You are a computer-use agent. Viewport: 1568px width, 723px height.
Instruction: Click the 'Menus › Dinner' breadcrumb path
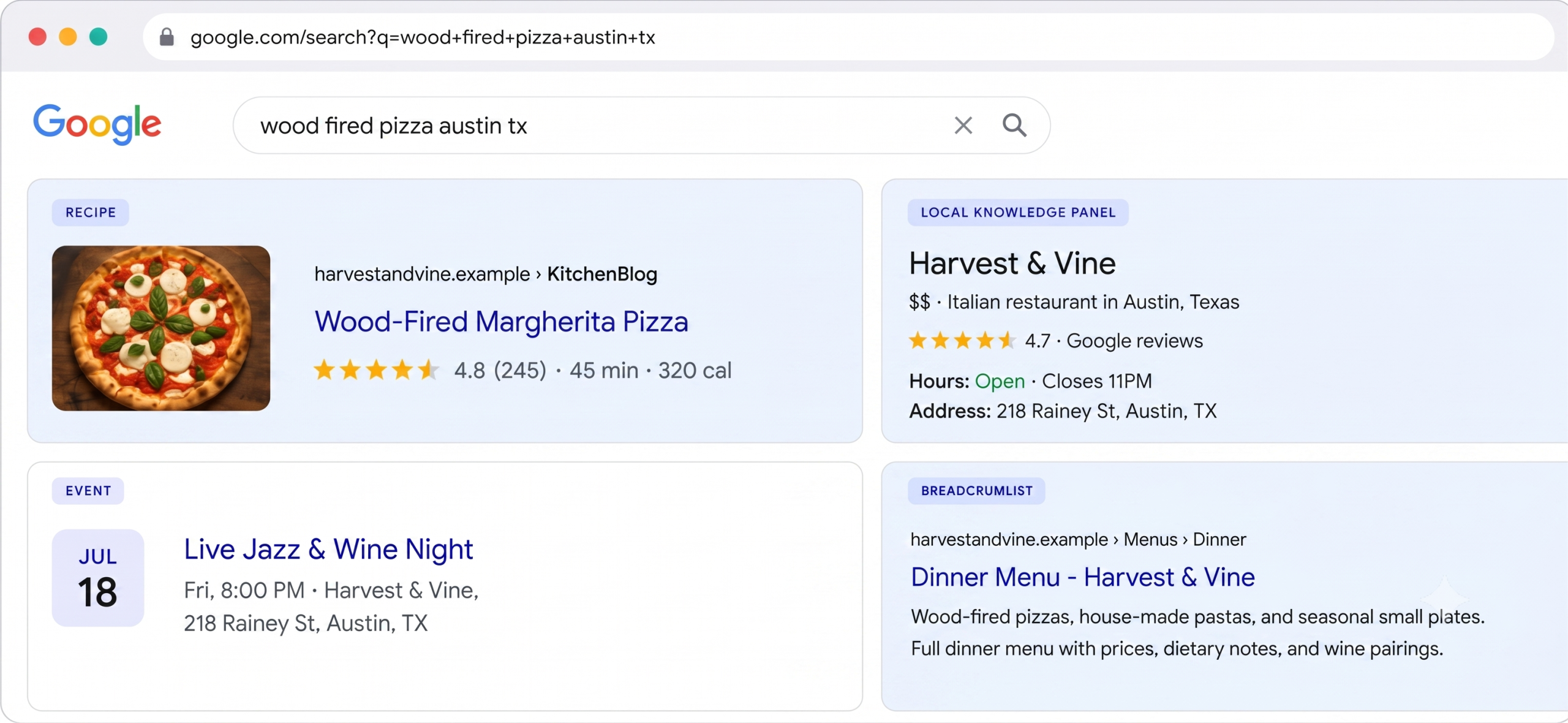coord(1185,539)
